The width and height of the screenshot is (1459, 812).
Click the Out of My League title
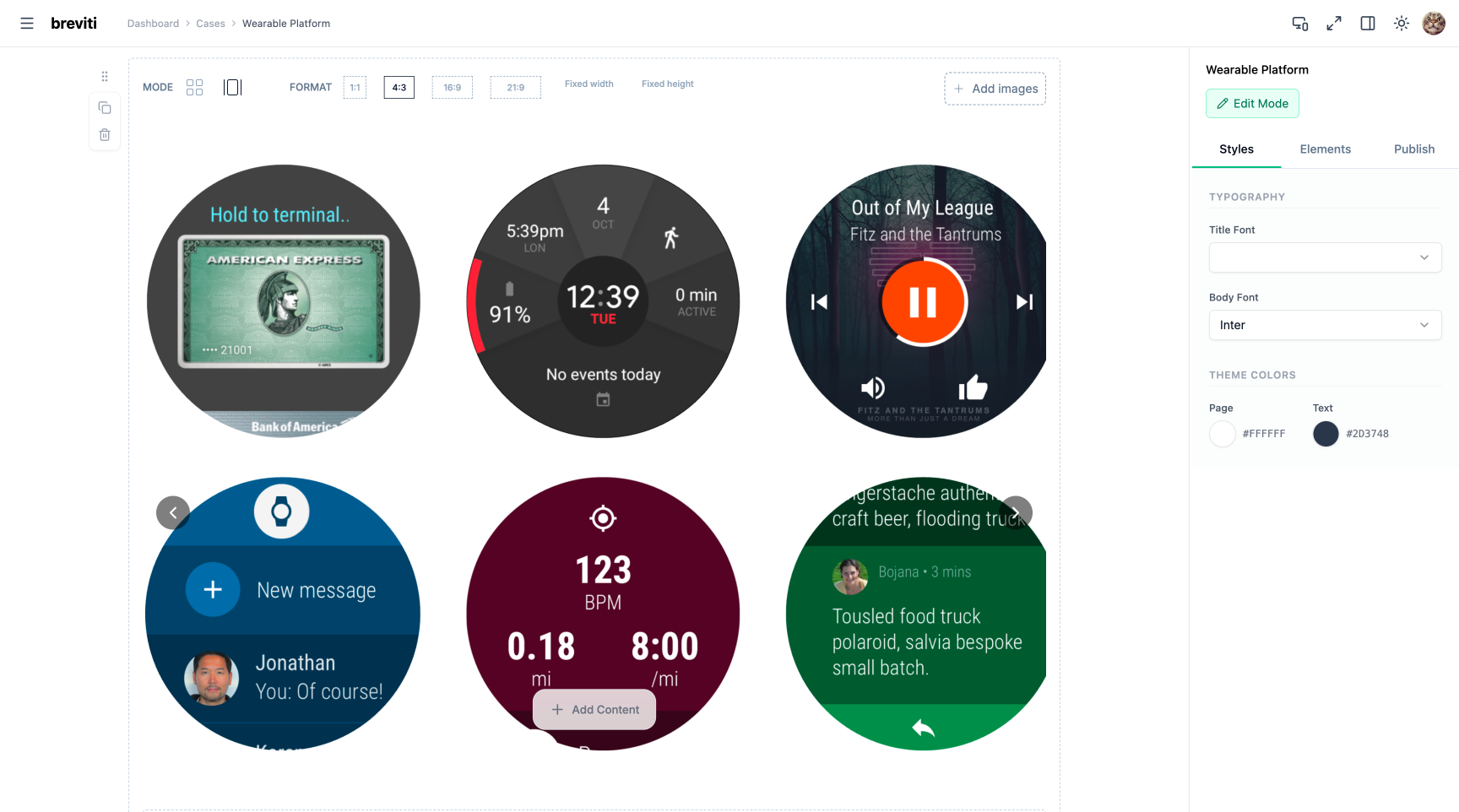click(922, 208)
